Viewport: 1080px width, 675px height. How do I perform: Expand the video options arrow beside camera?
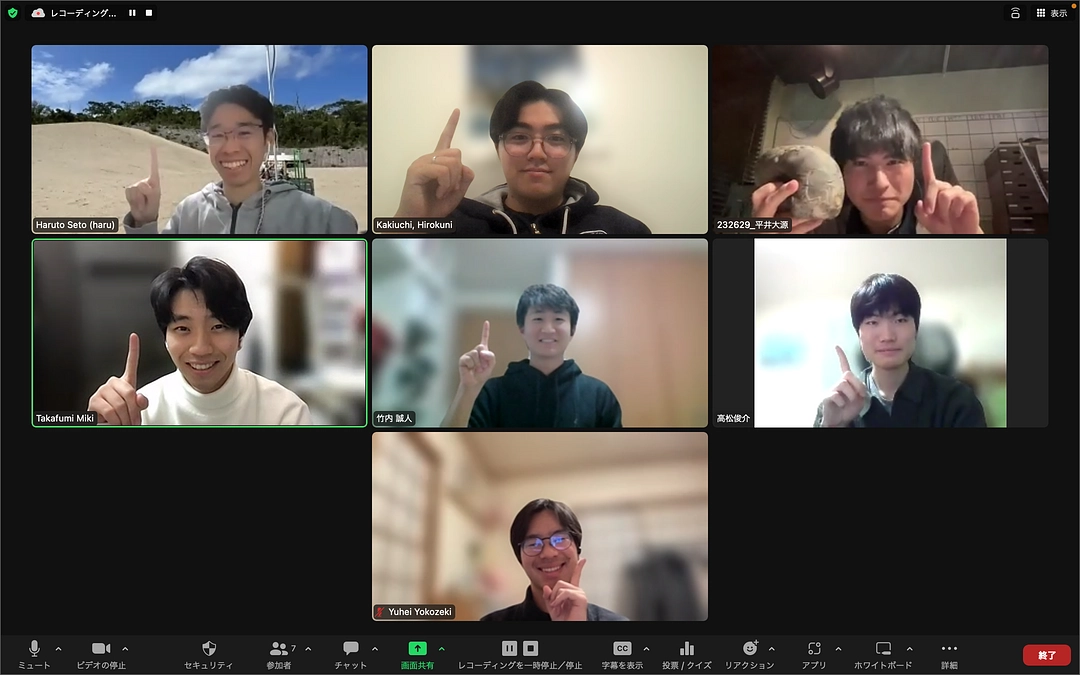point(125,649)
